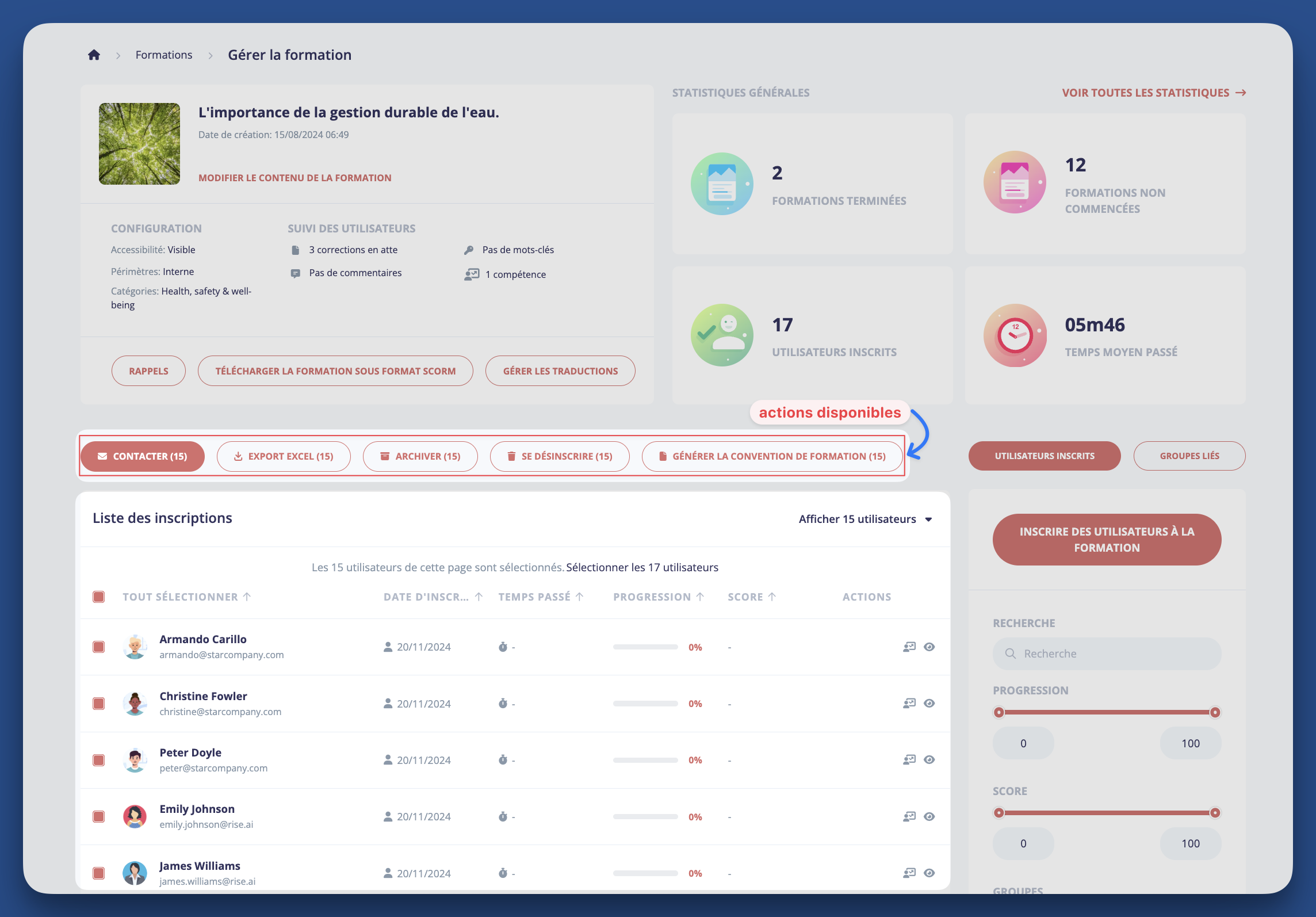Open statistics icon for Armando Carillo's row
1316x917 pixels.
click(909, 647)
